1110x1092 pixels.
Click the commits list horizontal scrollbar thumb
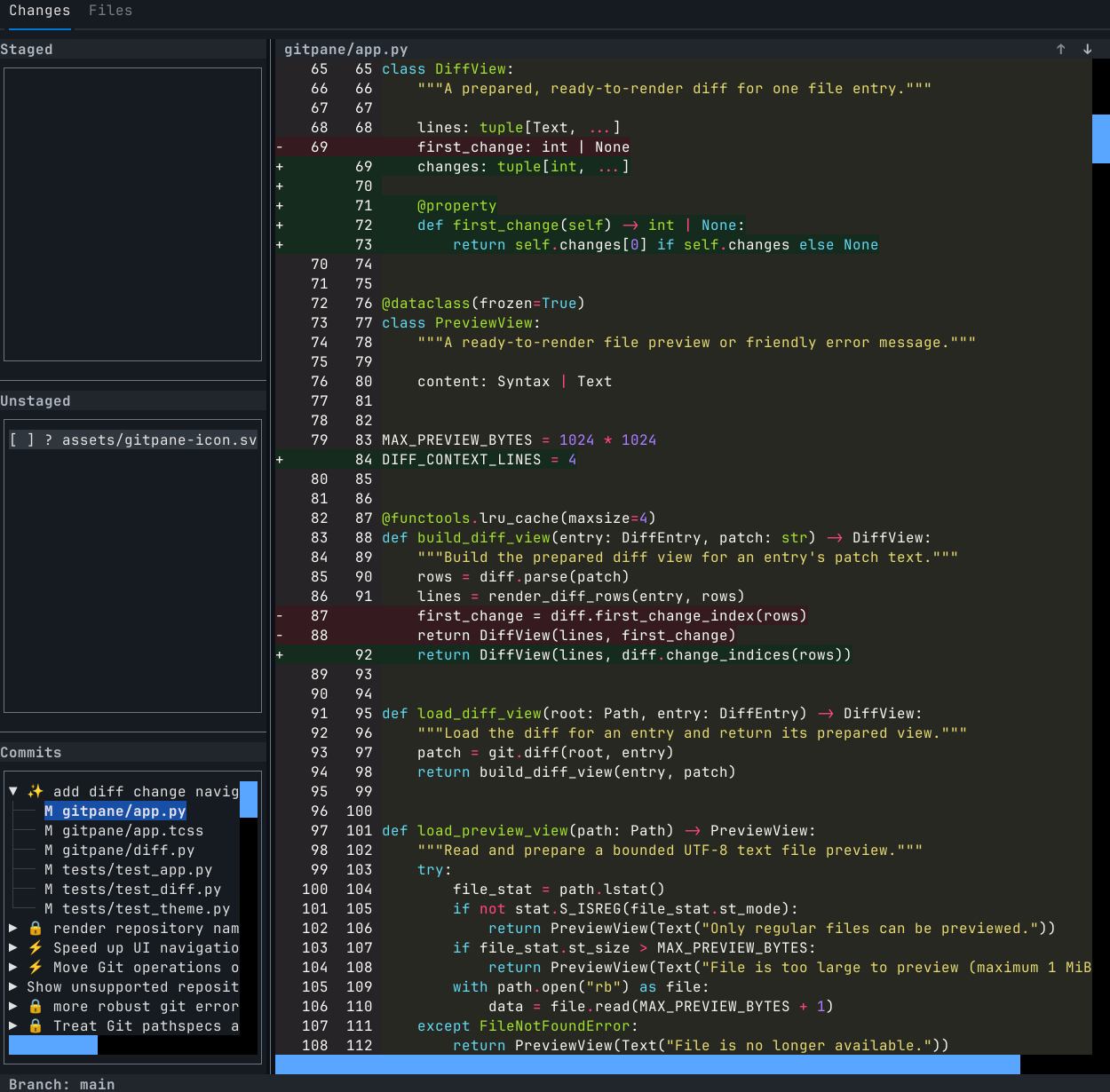click(x=53, y=1045)
